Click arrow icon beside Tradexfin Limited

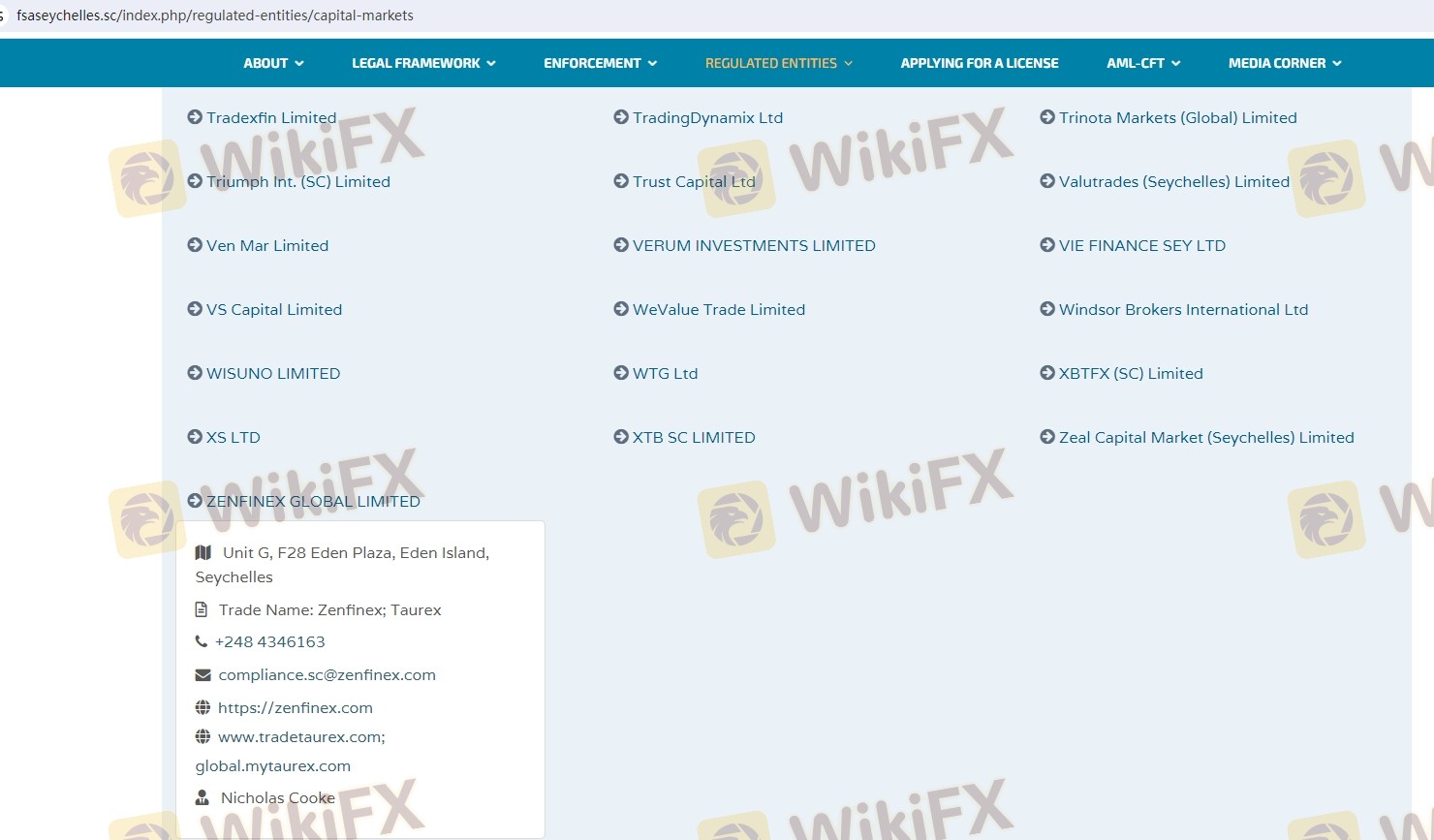pos(195,117)
